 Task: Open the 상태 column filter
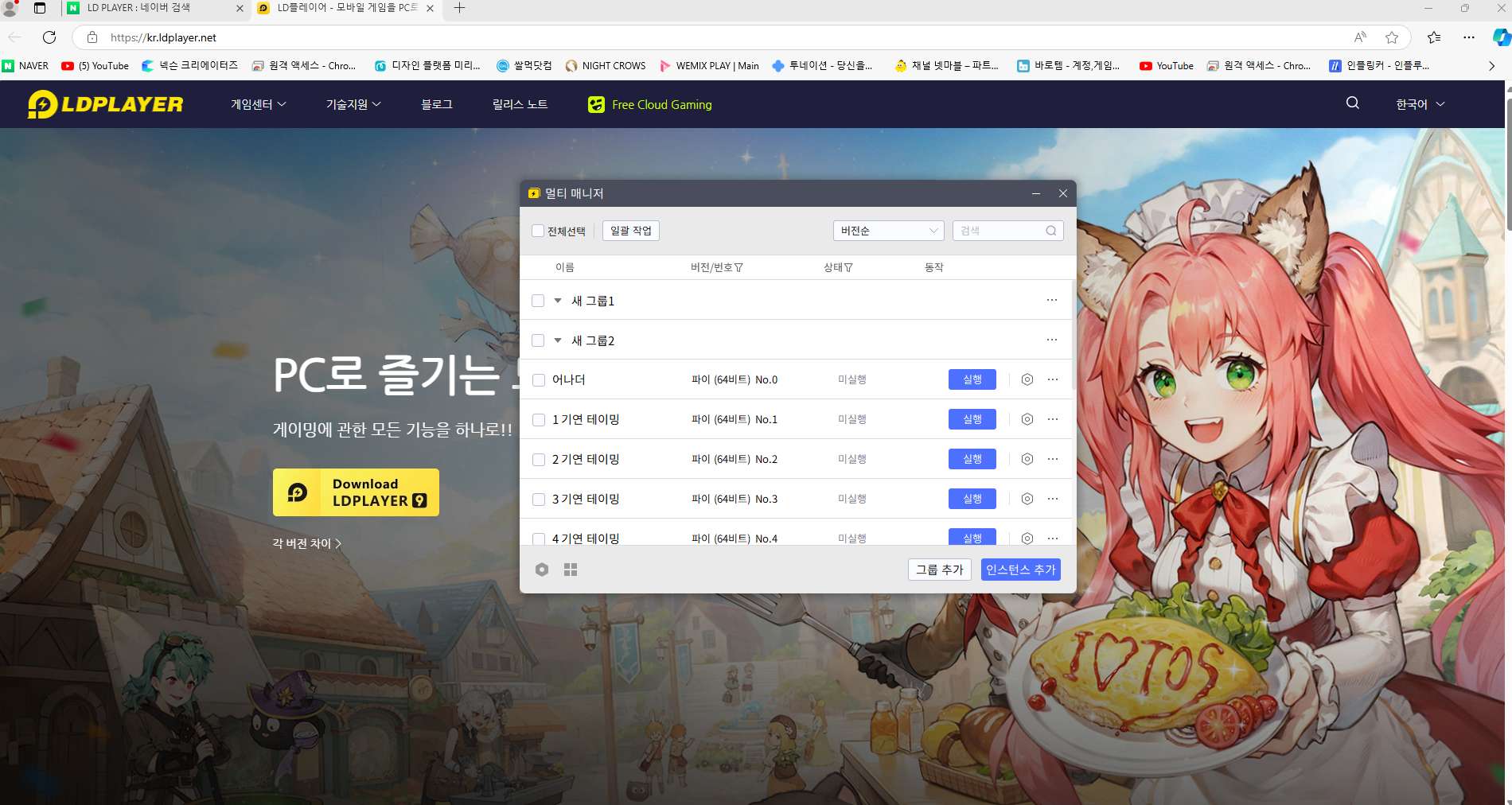[x=848, y=267]
